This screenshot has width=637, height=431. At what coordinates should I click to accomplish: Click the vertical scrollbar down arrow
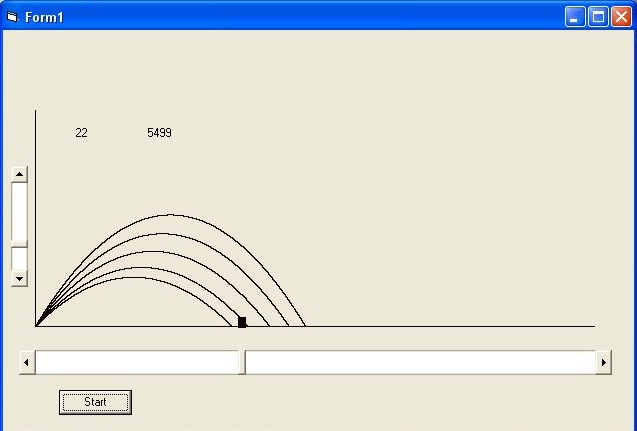(19, 279)
